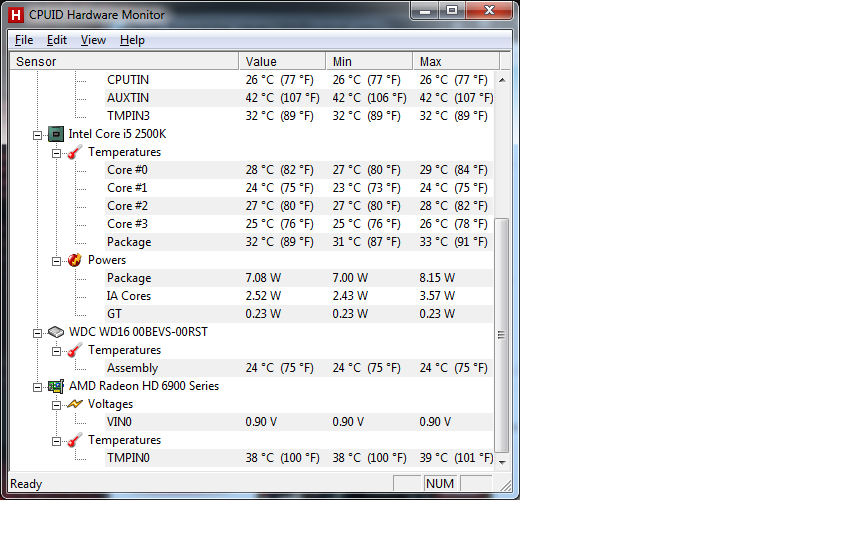Open the Edit menu

pos(57,40)
